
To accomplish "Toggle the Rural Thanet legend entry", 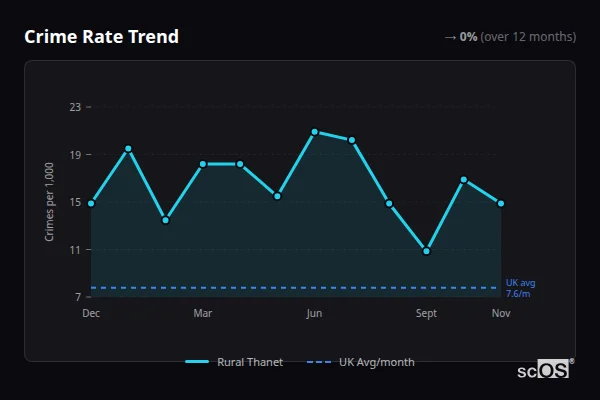I will [x=234, y=362].
